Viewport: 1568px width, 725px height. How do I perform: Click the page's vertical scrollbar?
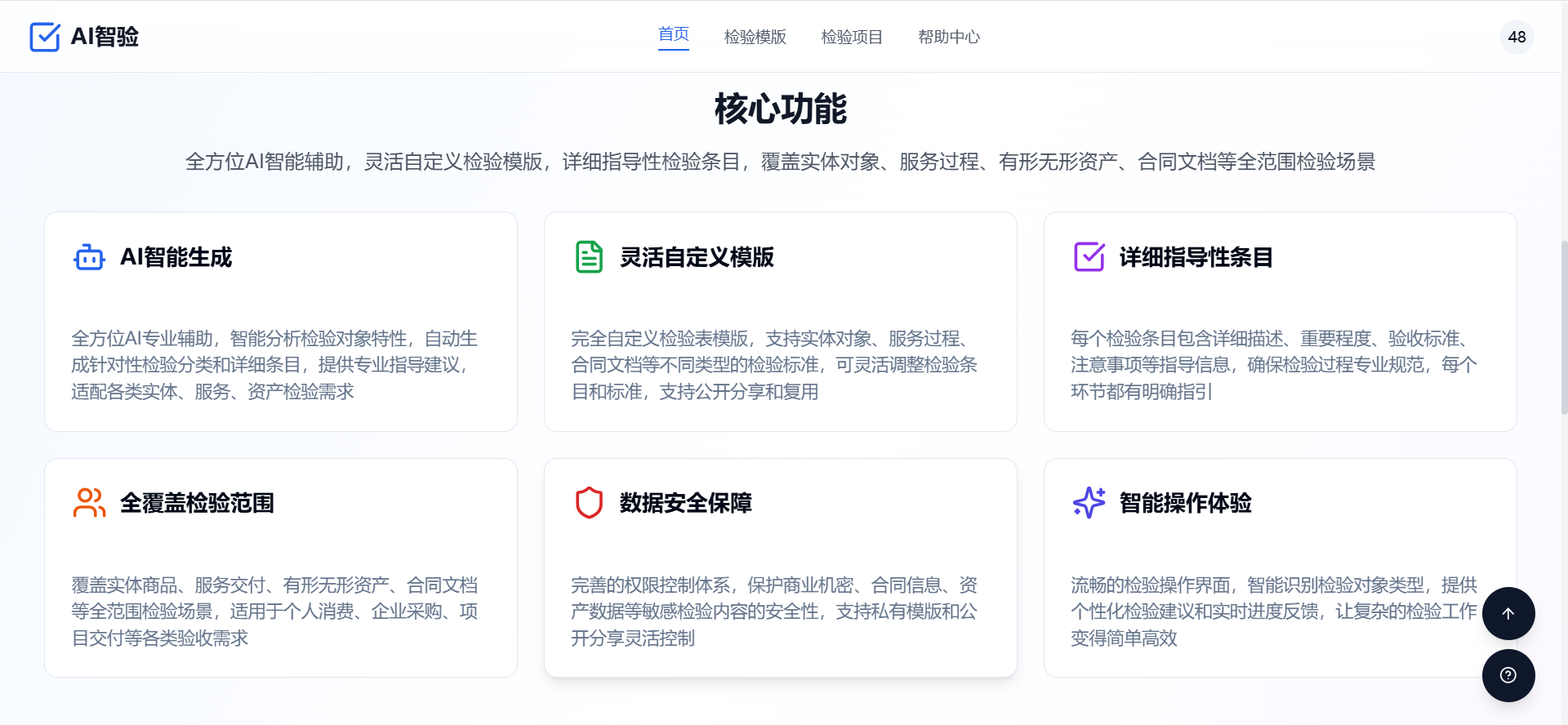pyautogui.click(x=1563, y=327)
